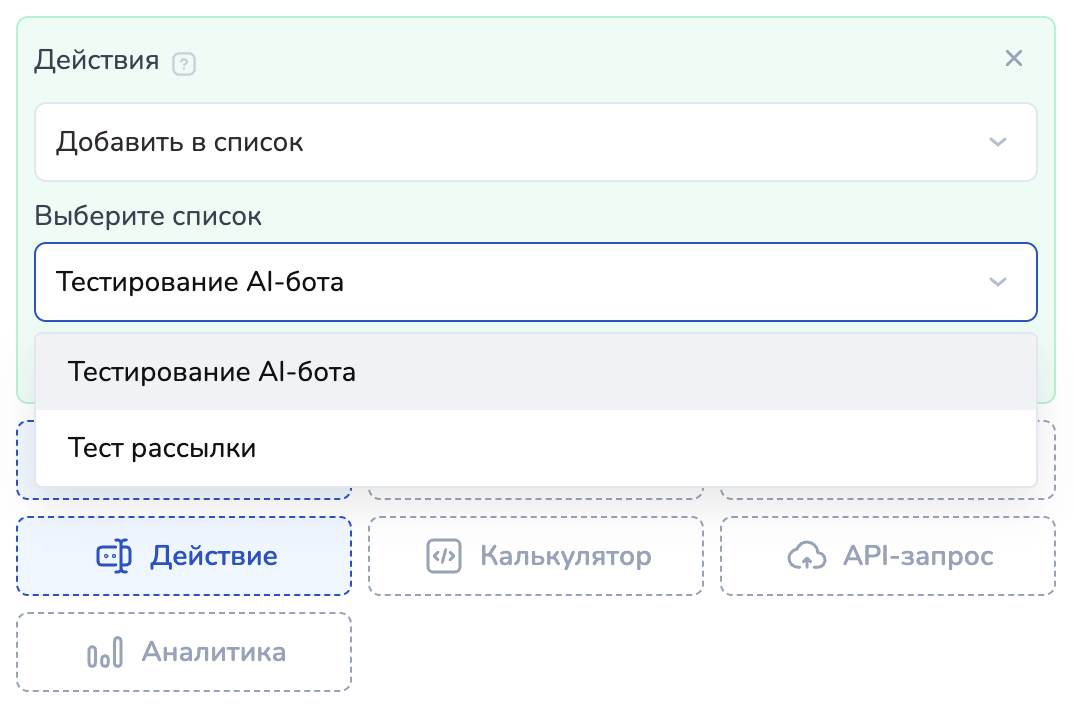
Task: Click the chevron in the list selector field
Action: [997, 282]
